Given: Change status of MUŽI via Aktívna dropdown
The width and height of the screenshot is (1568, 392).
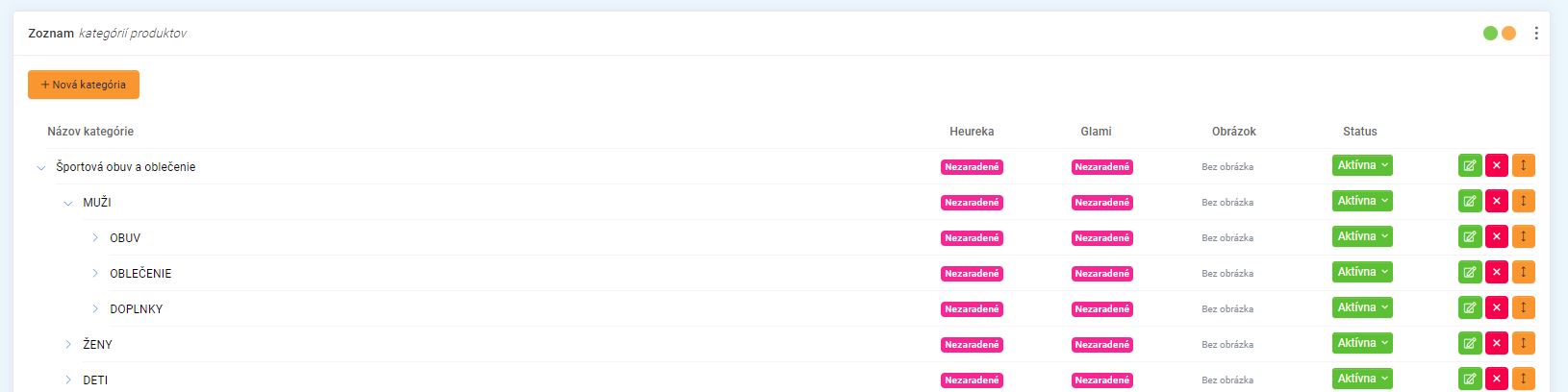Looking at the screenshot, I should (1362, 201).
